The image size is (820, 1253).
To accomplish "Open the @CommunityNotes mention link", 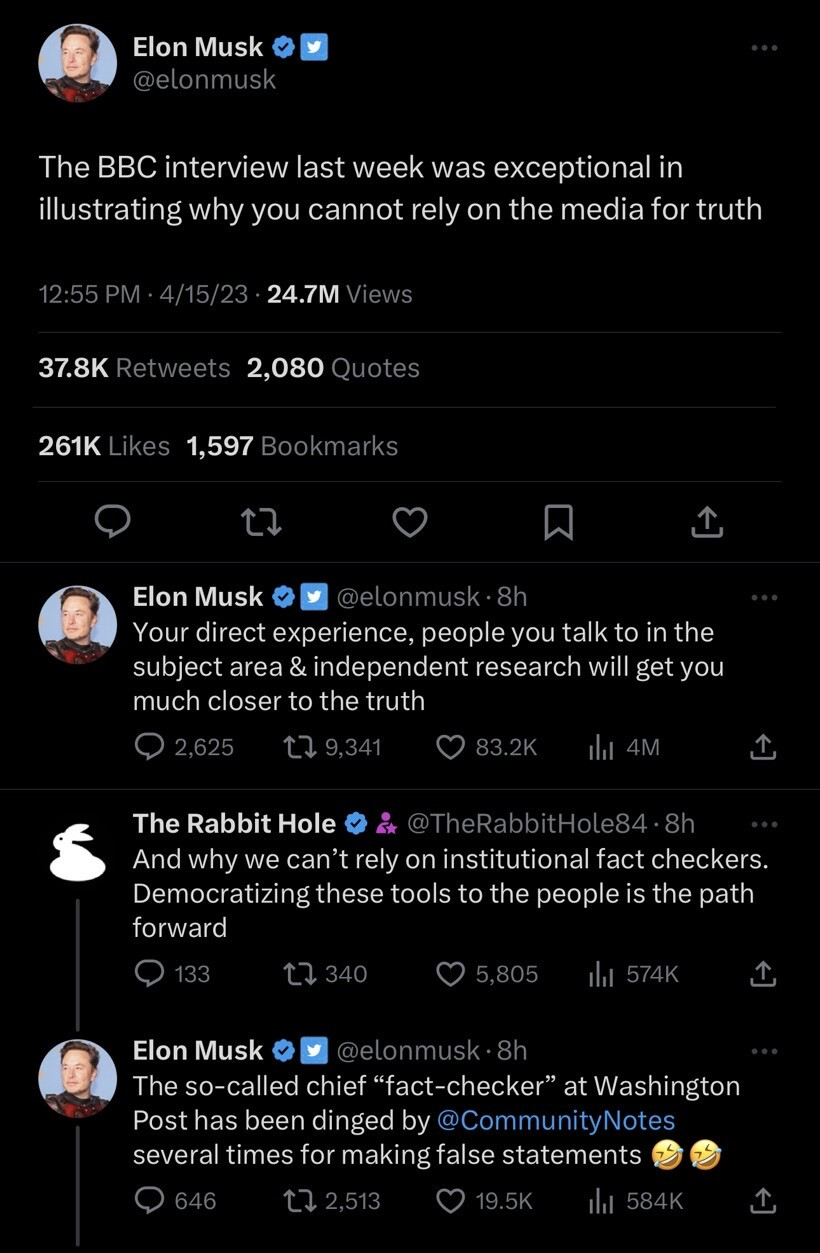I will coord(555,1120).
